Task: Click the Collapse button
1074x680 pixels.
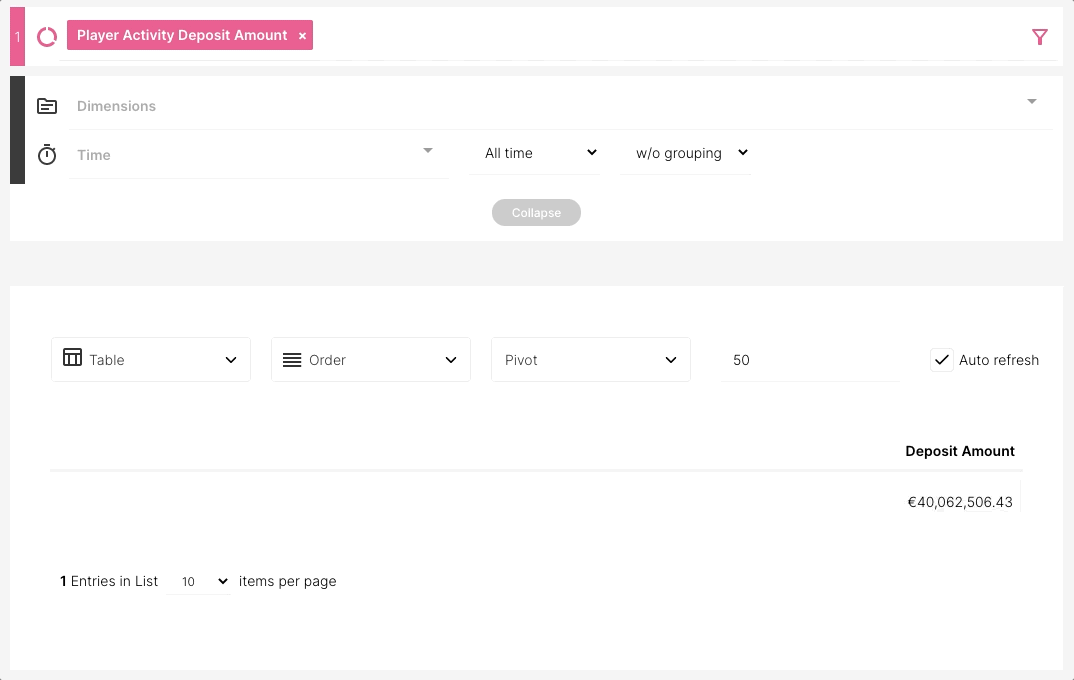Action: click(x=536, y=212)
